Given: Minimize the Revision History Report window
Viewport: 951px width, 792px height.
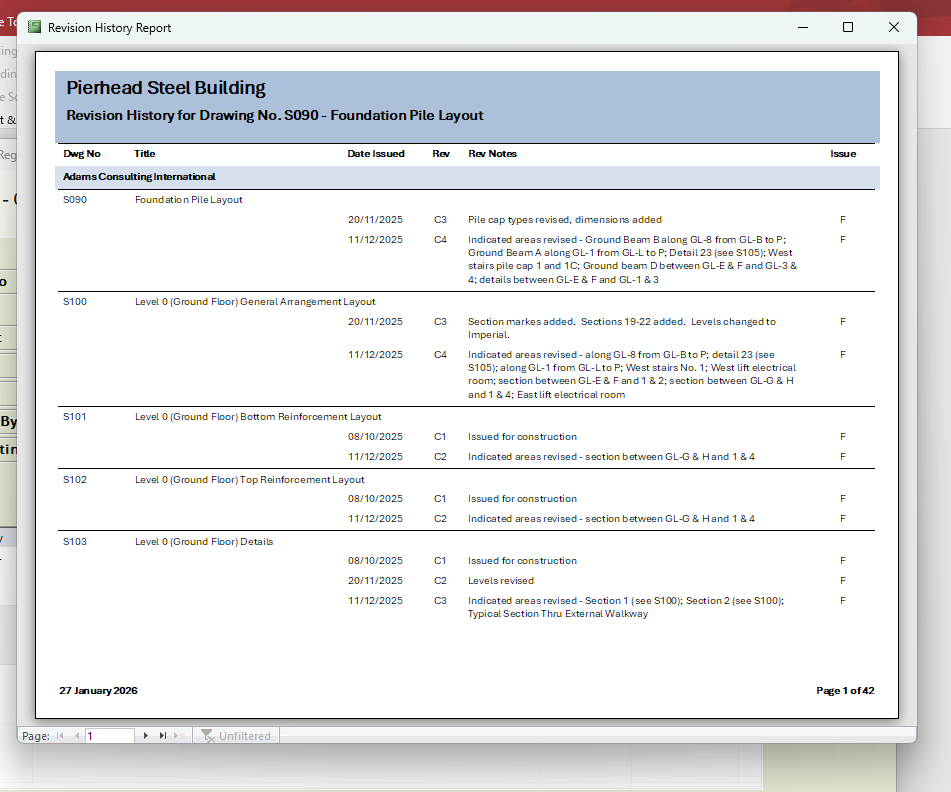Looking at the screenshot, I should click(802, 28).
